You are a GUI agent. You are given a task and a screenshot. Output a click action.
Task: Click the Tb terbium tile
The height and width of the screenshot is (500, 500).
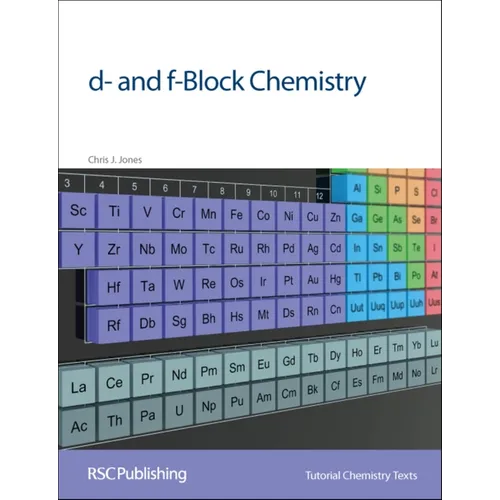coord(313,358)
